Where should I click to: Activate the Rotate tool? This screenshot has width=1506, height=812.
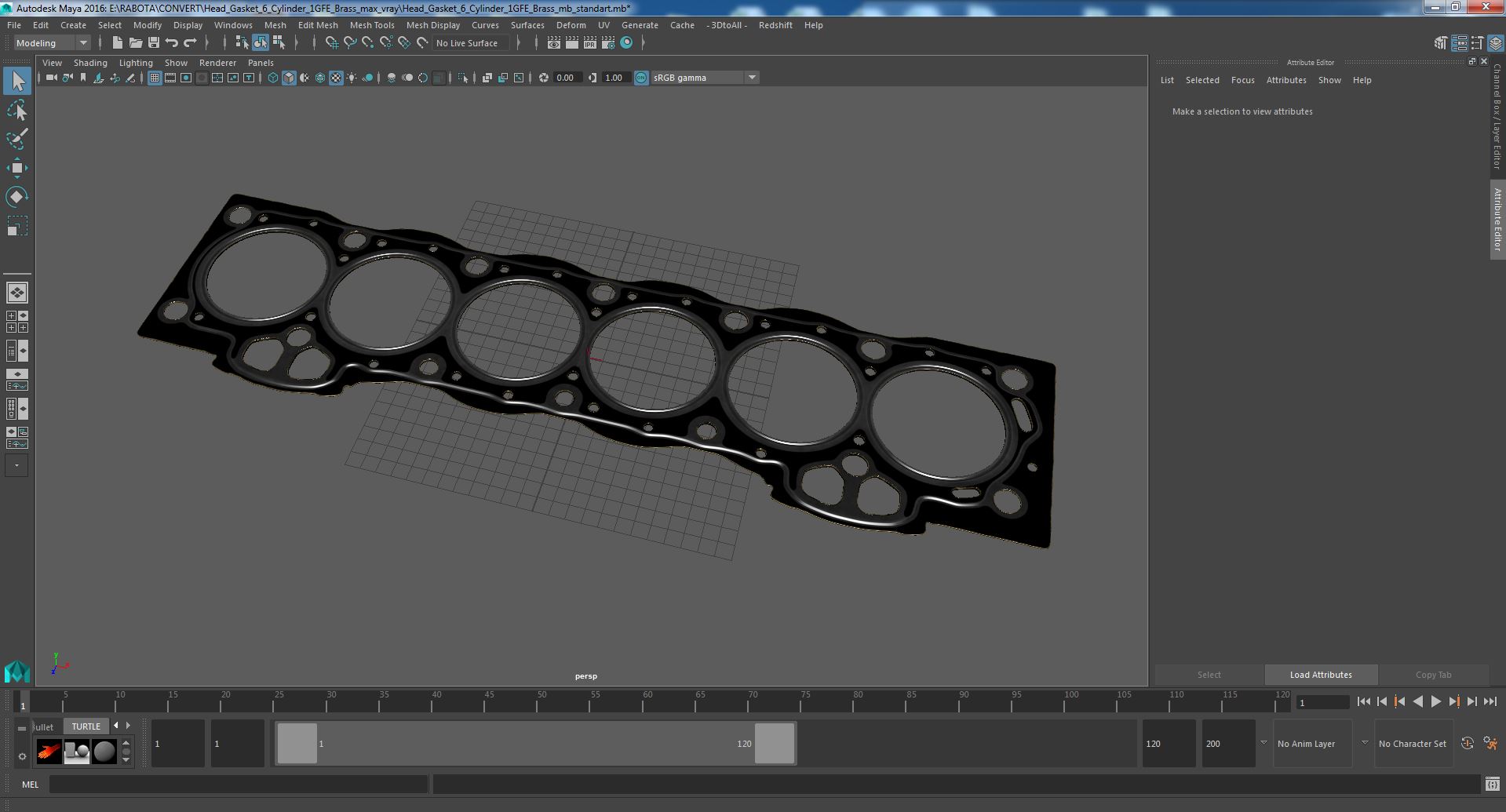tap(17, 197)
